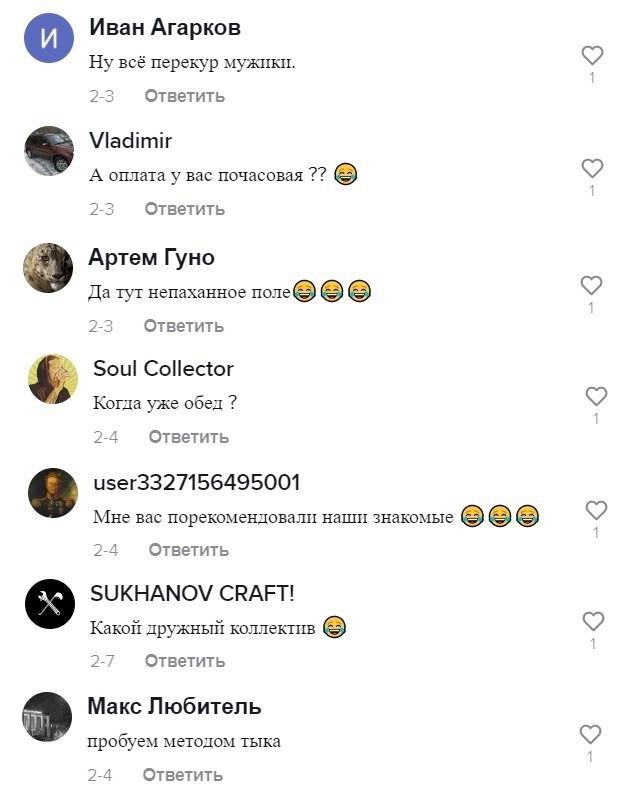The image size is (636, 796).
Task: Open SUKHANOV CRAFT! wrench logo avatar
Action: coord(50,604)
